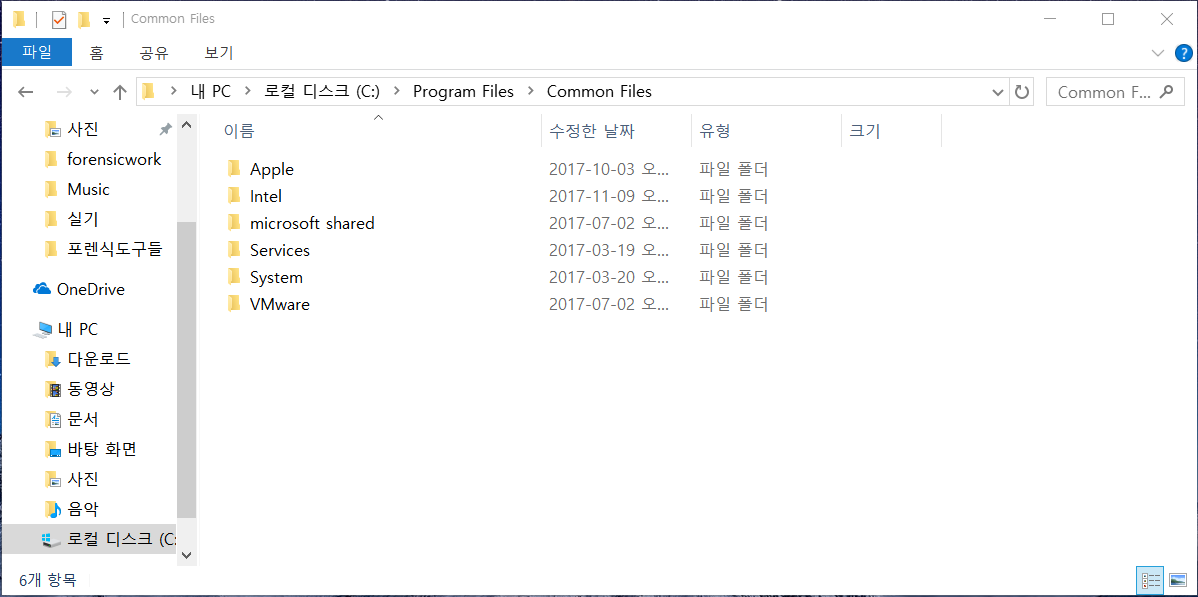Open the 파일 menu tab
This screenshot has height=597, width=1198.
click(37, 53)
